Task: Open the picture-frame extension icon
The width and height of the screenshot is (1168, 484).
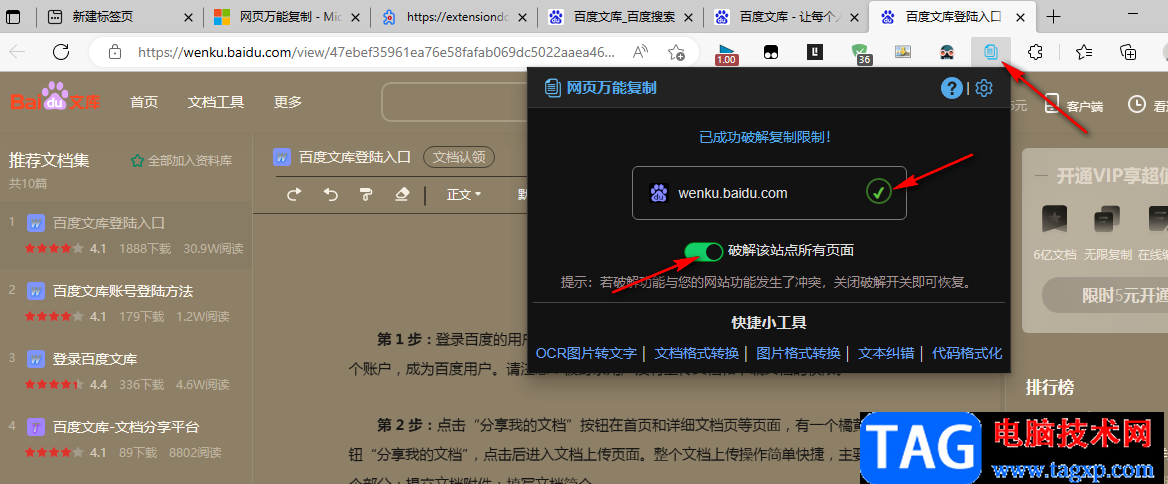Action: 904,51
